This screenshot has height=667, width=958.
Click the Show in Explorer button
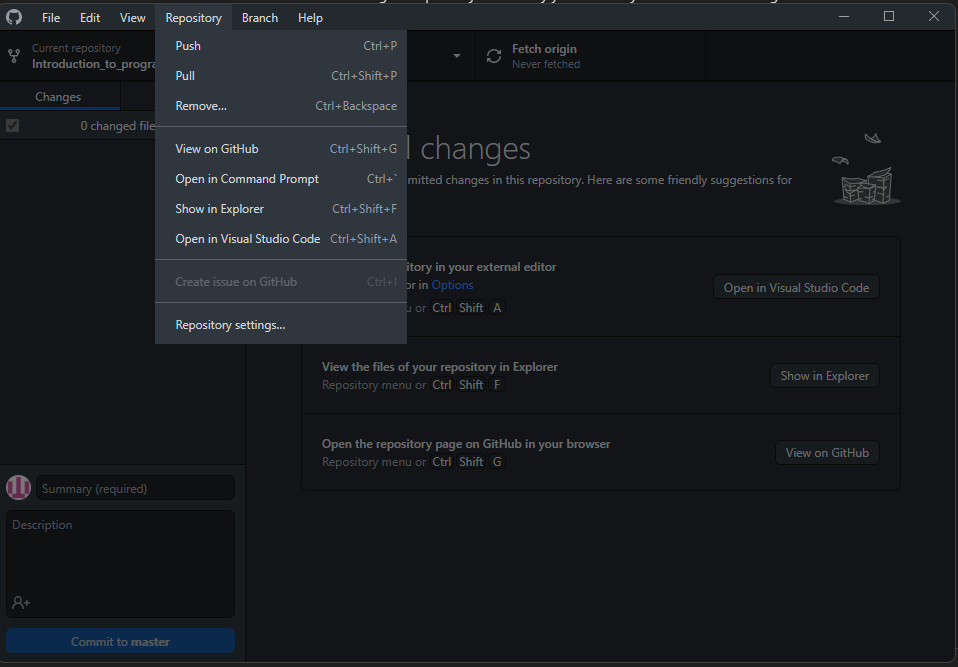point(824,376)
